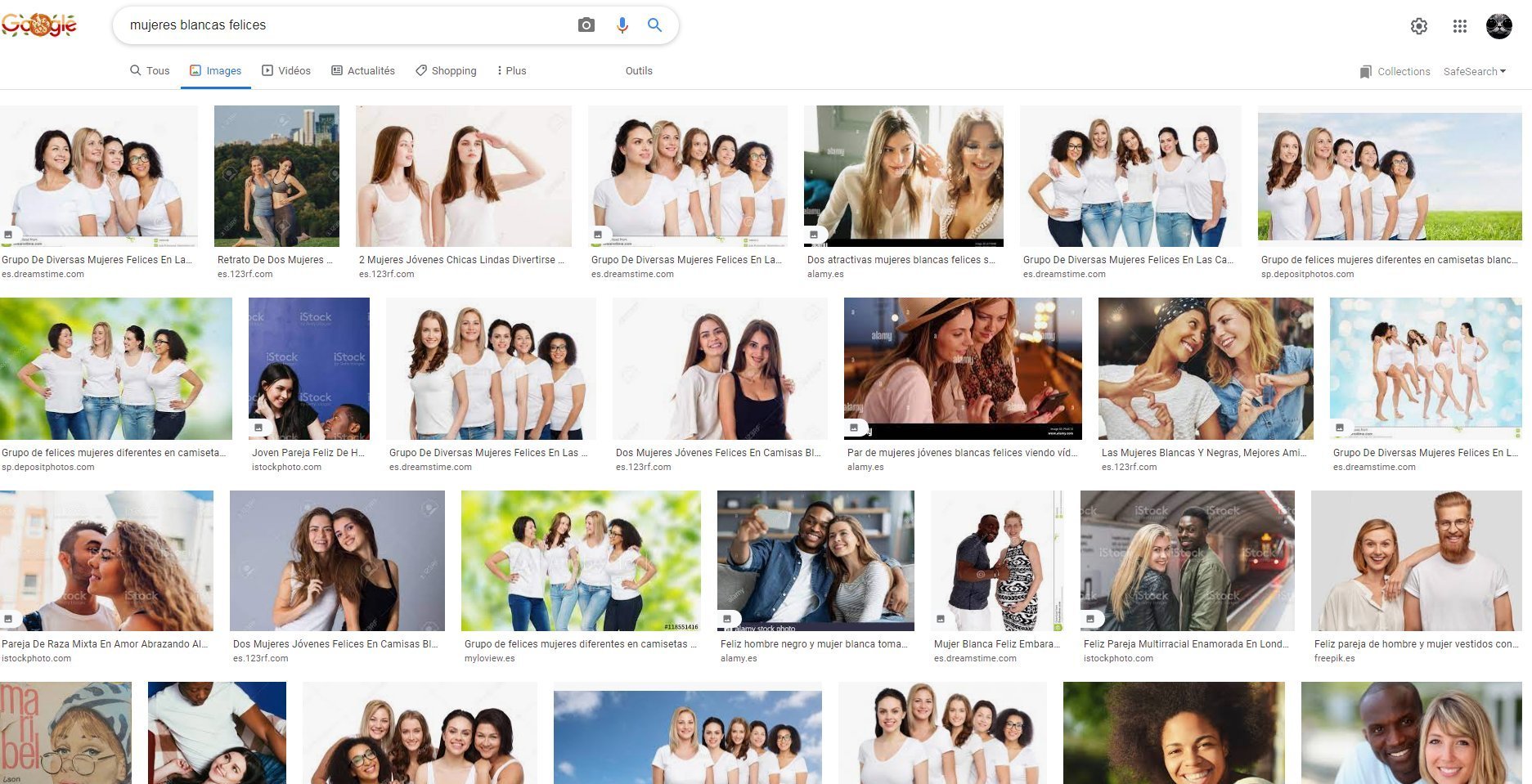Open the myloview.es group of women thumbnail
Screen dimensions: 1532x784
(x=581, y=561)
